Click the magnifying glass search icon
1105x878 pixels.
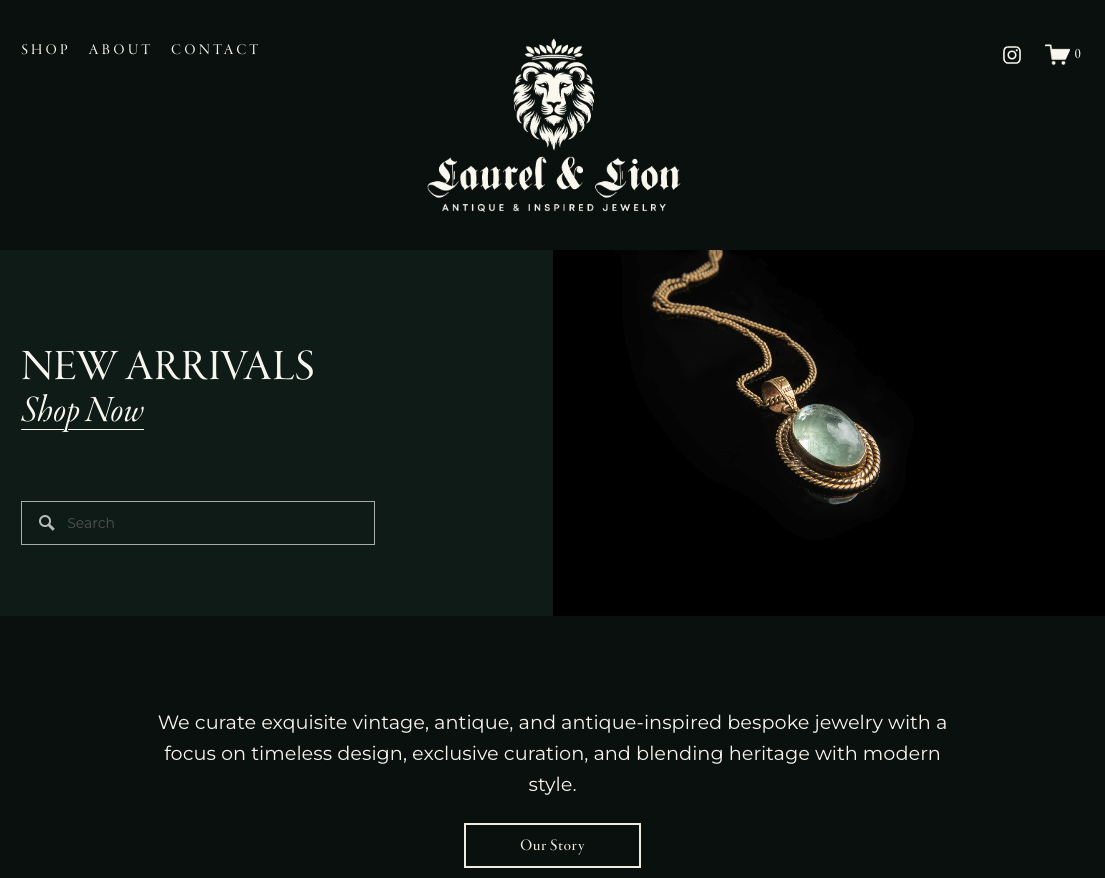[47, 523]
